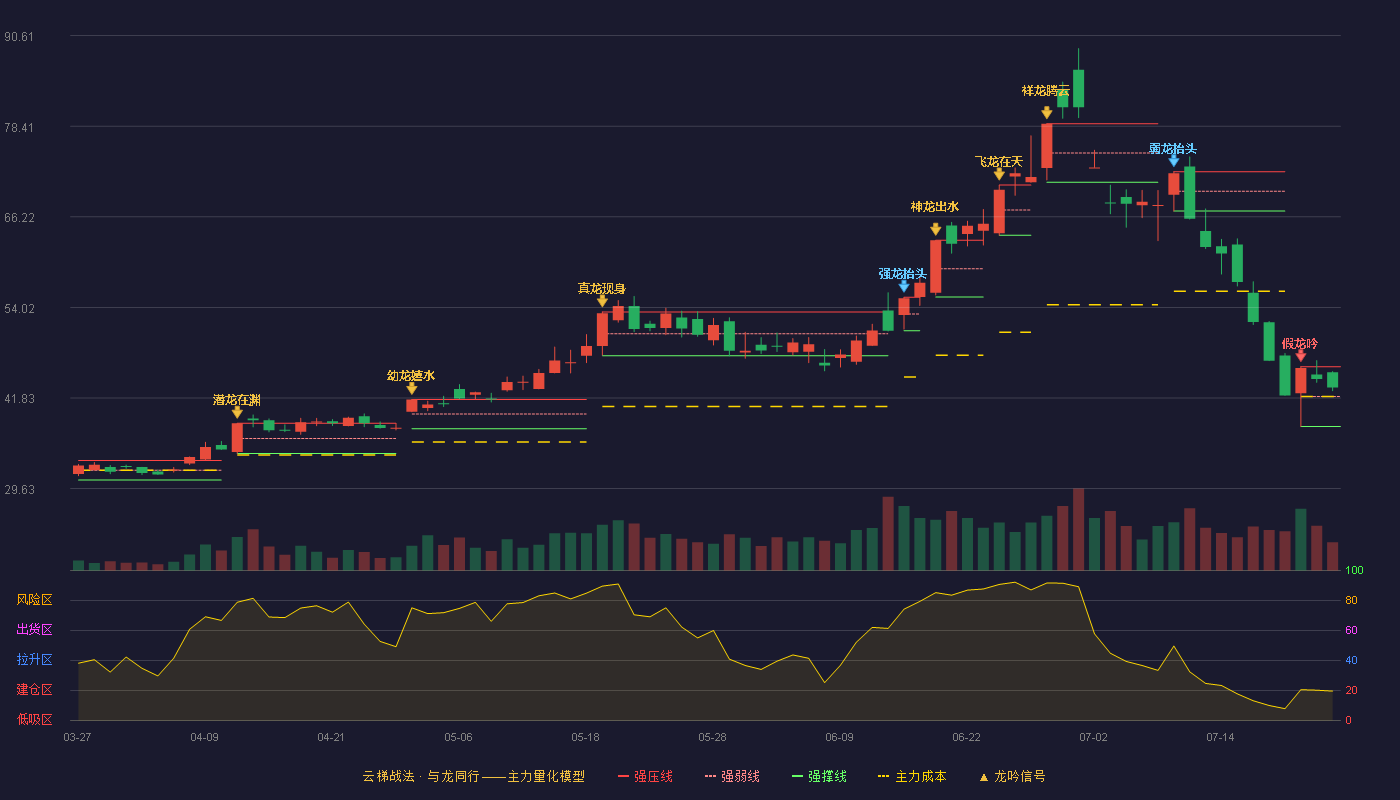Toggle the 主力成本 legend item
The image size is (1400, 800).
coord(911,776)
